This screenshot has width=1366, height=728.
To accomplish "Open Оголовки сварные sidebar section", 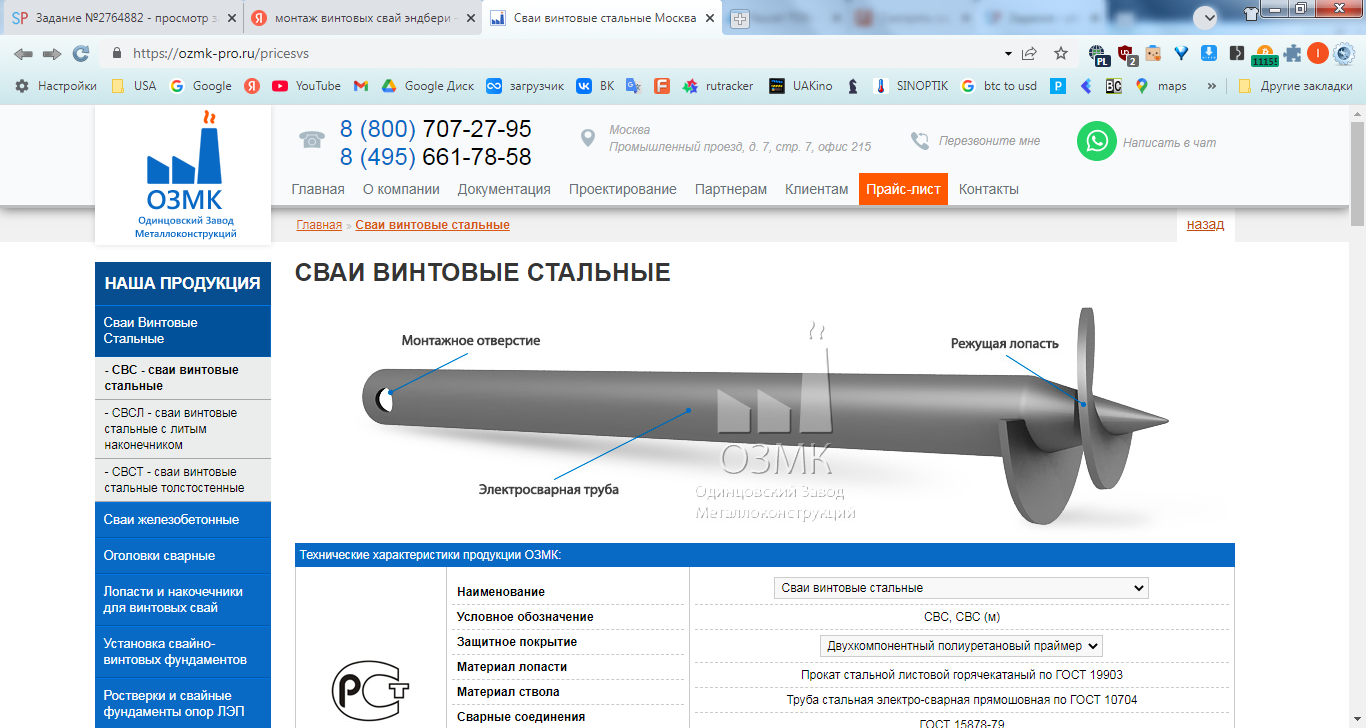I will [183, 556].
